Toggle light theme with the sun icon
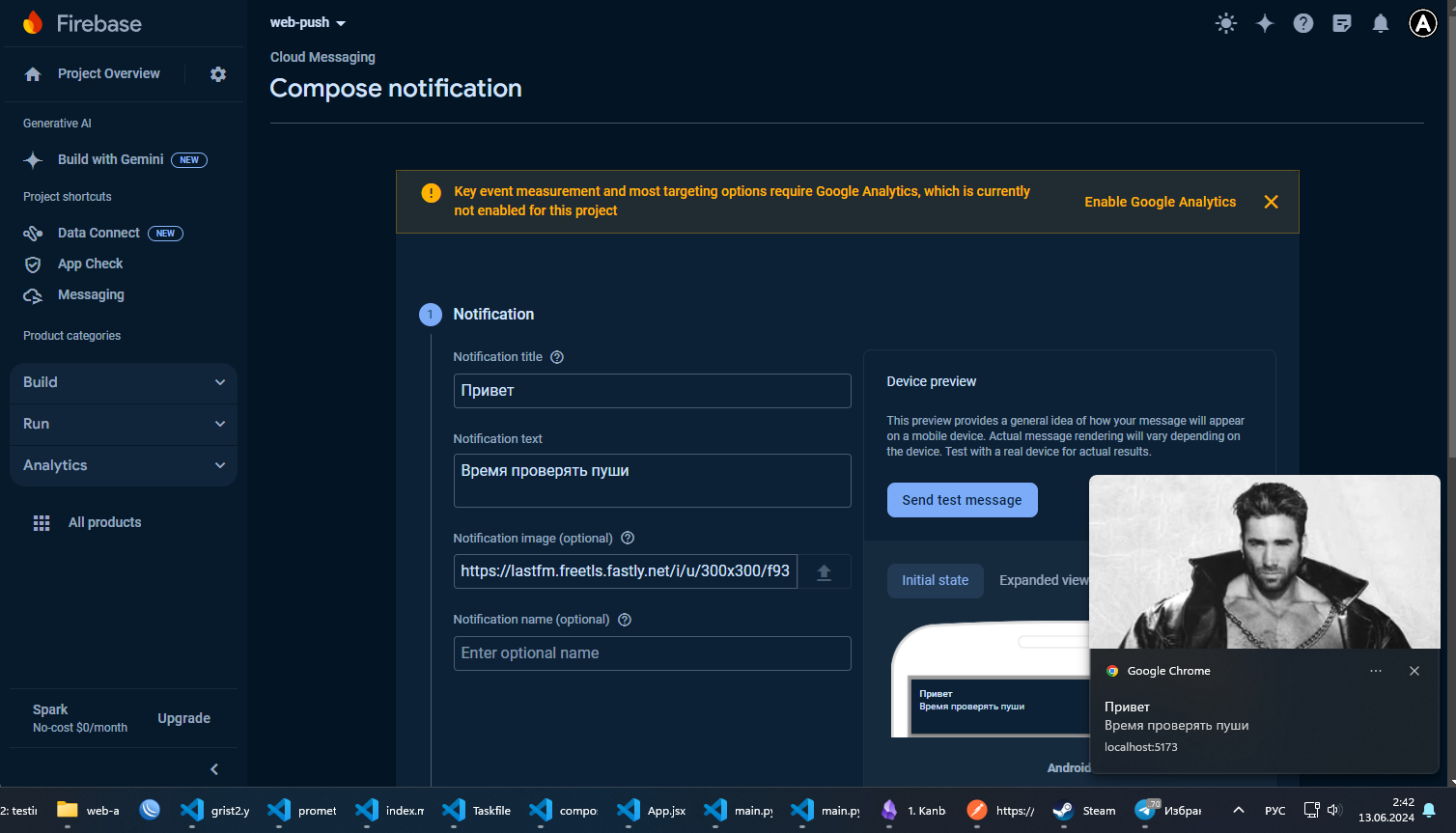The height and width of the screenshot is (833, 1456). [x=1226, y=23]
